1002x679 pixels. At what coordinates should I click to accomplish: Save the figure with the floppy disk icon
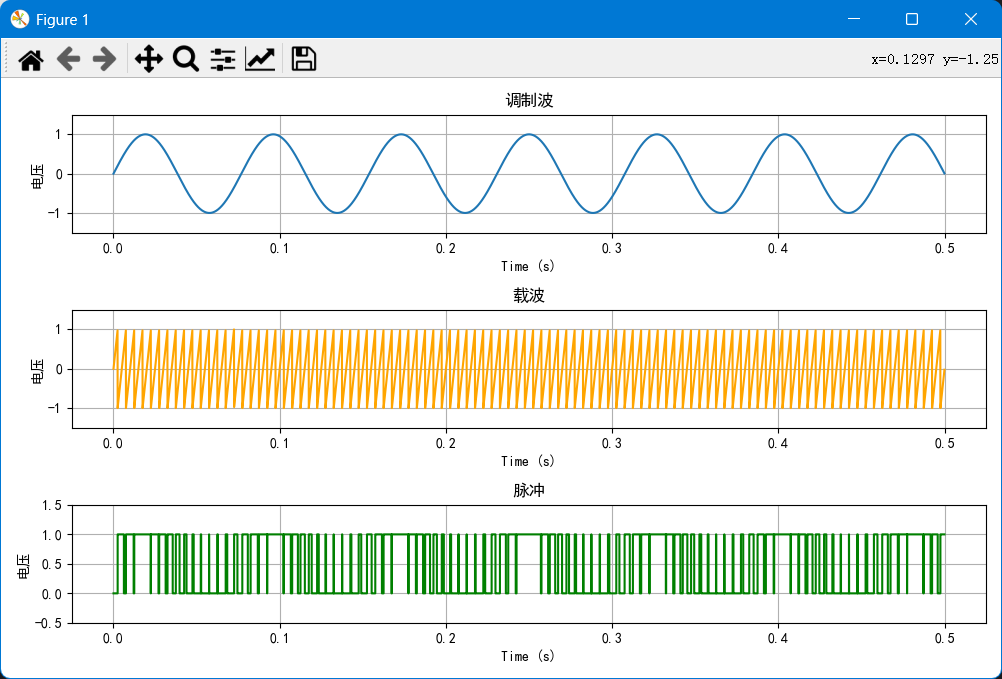click(304, 59)
